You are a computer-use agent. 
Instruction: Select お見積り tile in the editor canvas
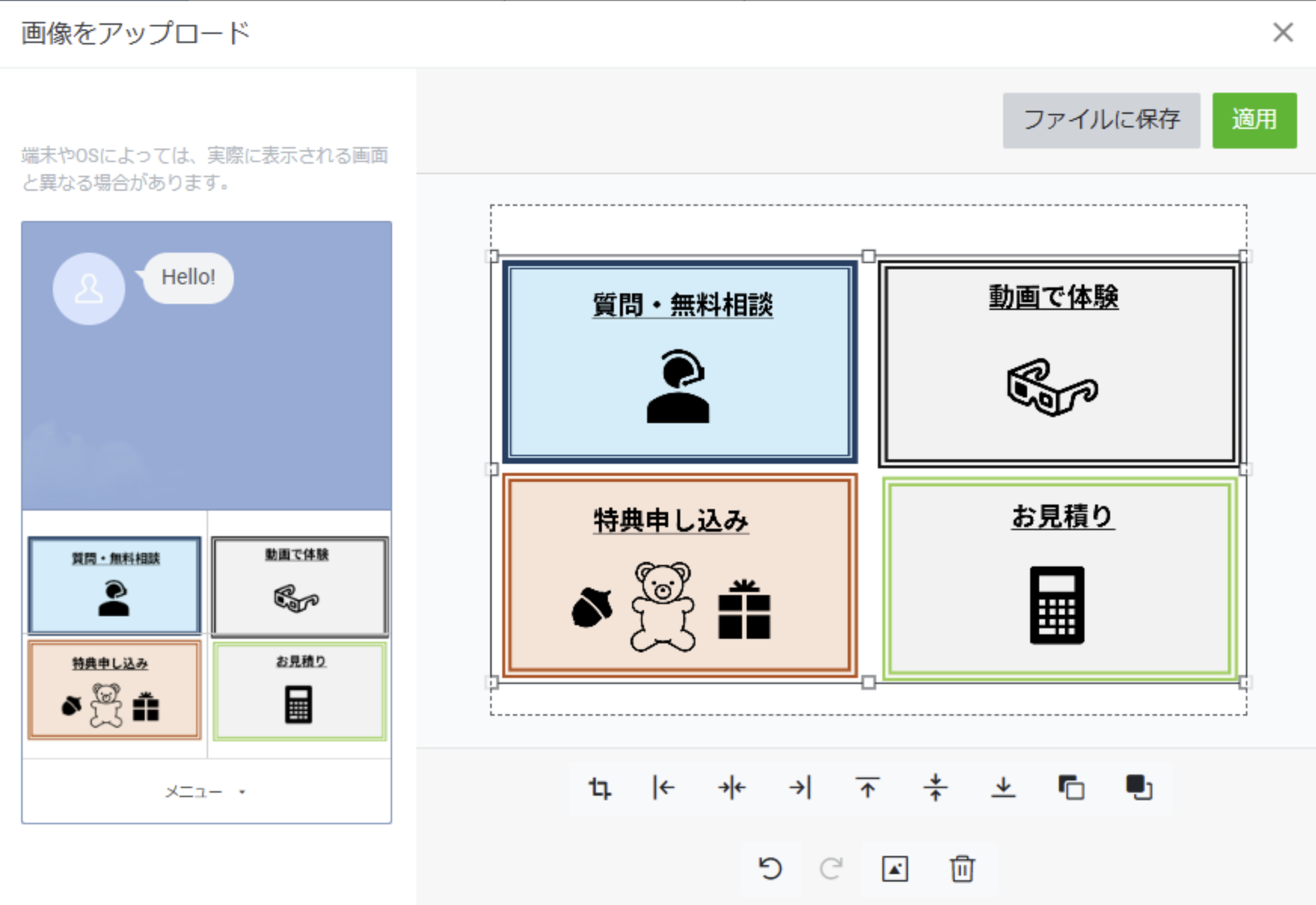pyautogui.click(x=1060, y=579)
